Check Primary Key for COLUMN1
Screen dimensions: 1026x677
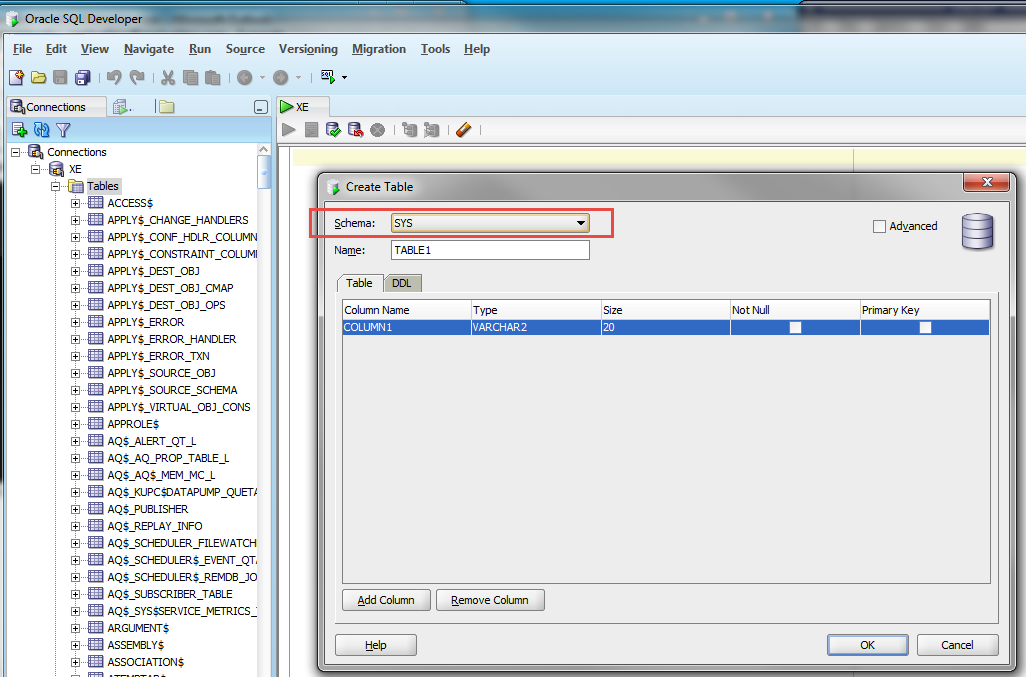pos(925,327)
